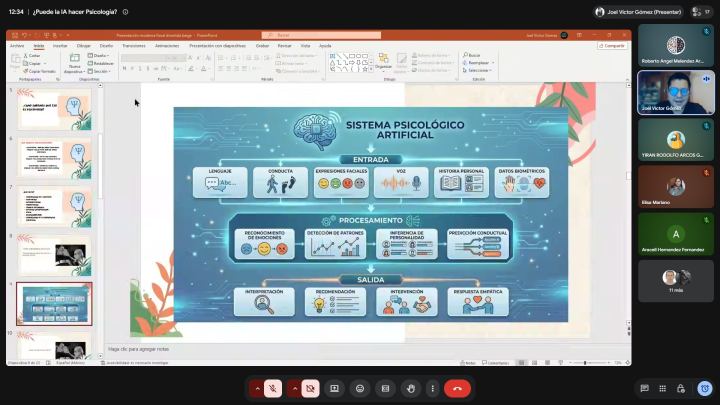Switch to the Insertar ribbon tab
This screenshot has height=405, width=720.
60,46
